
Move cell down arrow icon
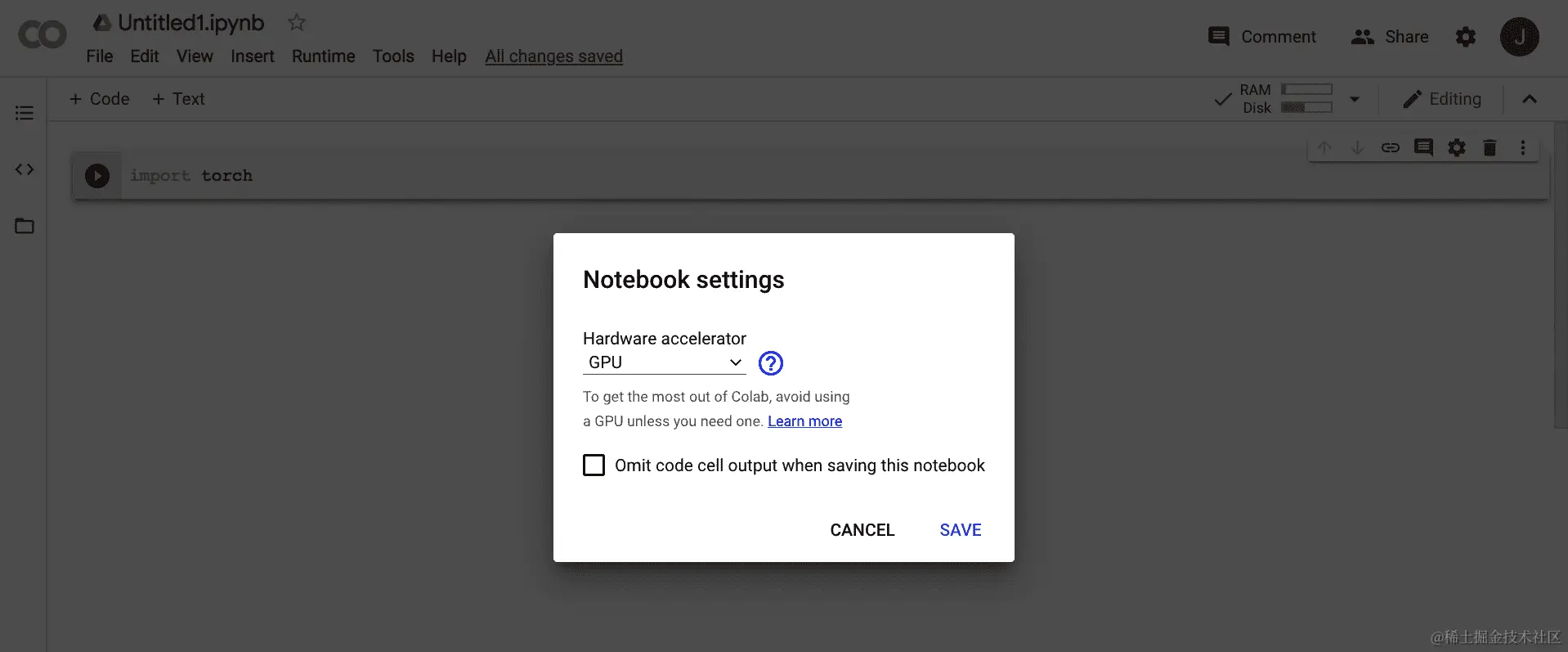click(1357, 147)
